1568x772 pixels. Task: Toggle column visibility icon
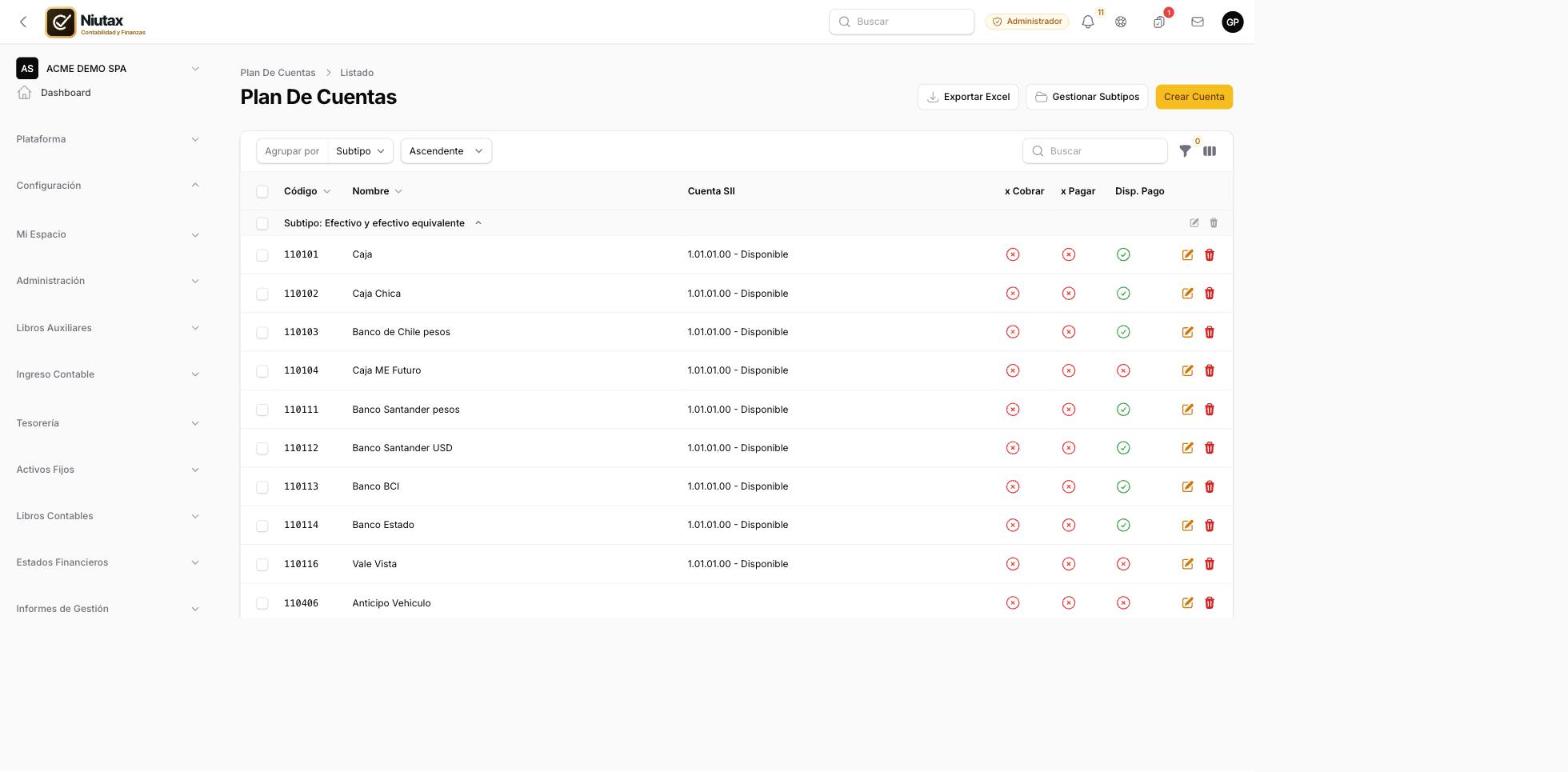pyautogui.click(x=1209, y=151)
